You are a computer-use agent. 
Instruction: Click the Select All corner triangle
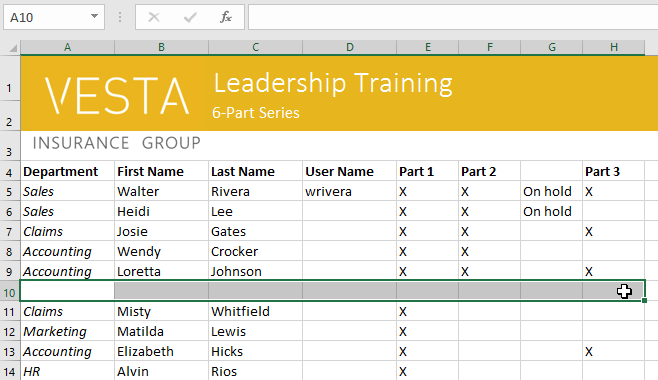click(x=13, y=48)
